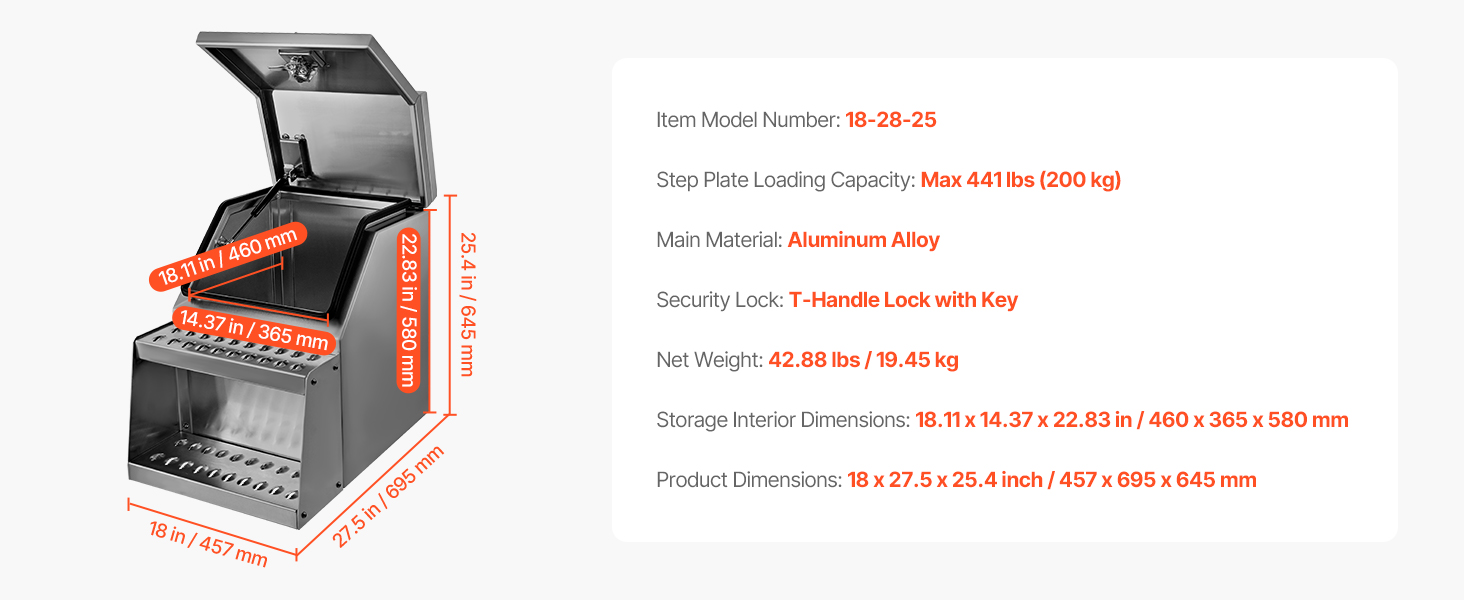Click the 14.37 in / 365 mm label
The width and height of the screenshot is (1464, 600).
[251, 328]
